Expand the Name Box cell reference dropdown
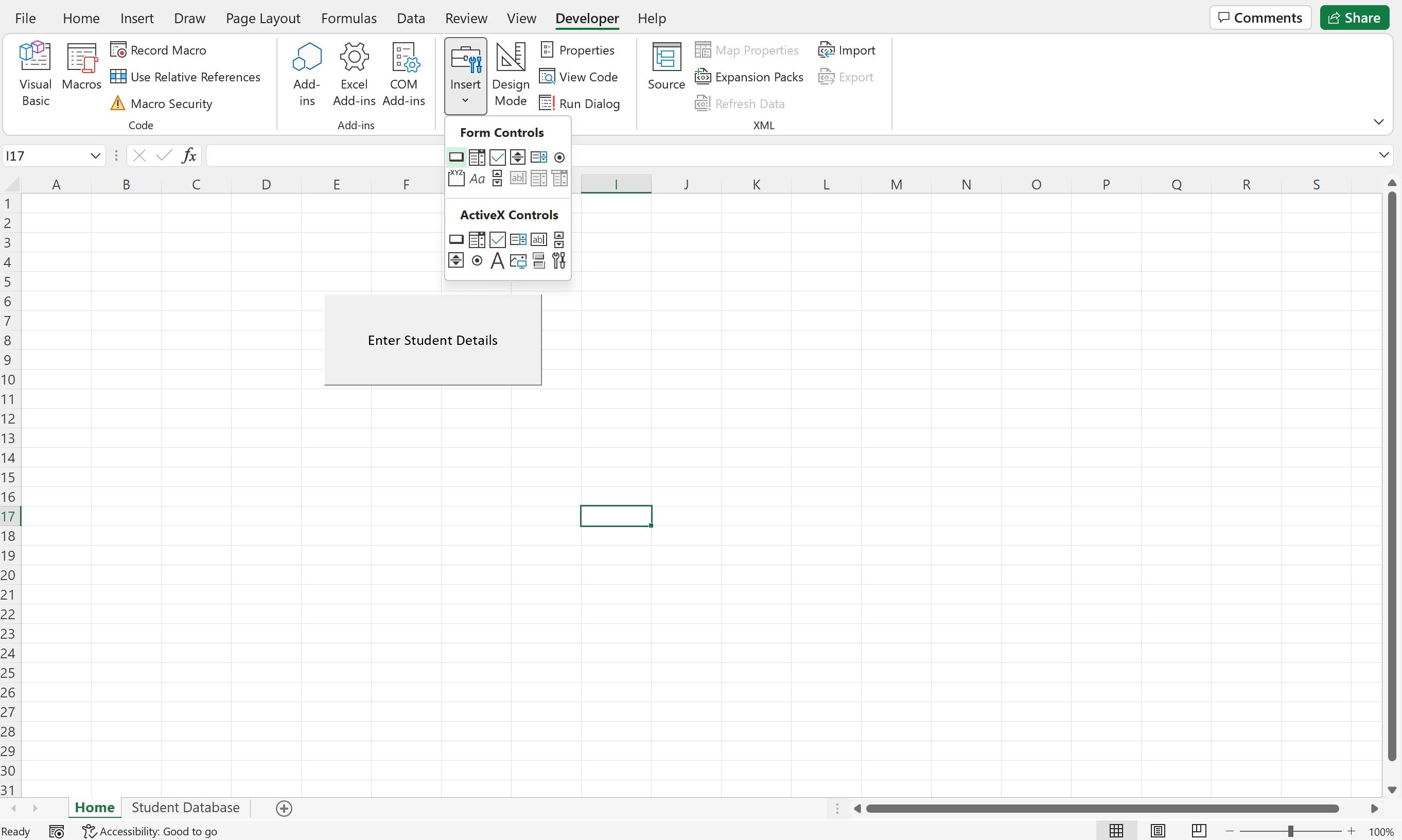 96,155
